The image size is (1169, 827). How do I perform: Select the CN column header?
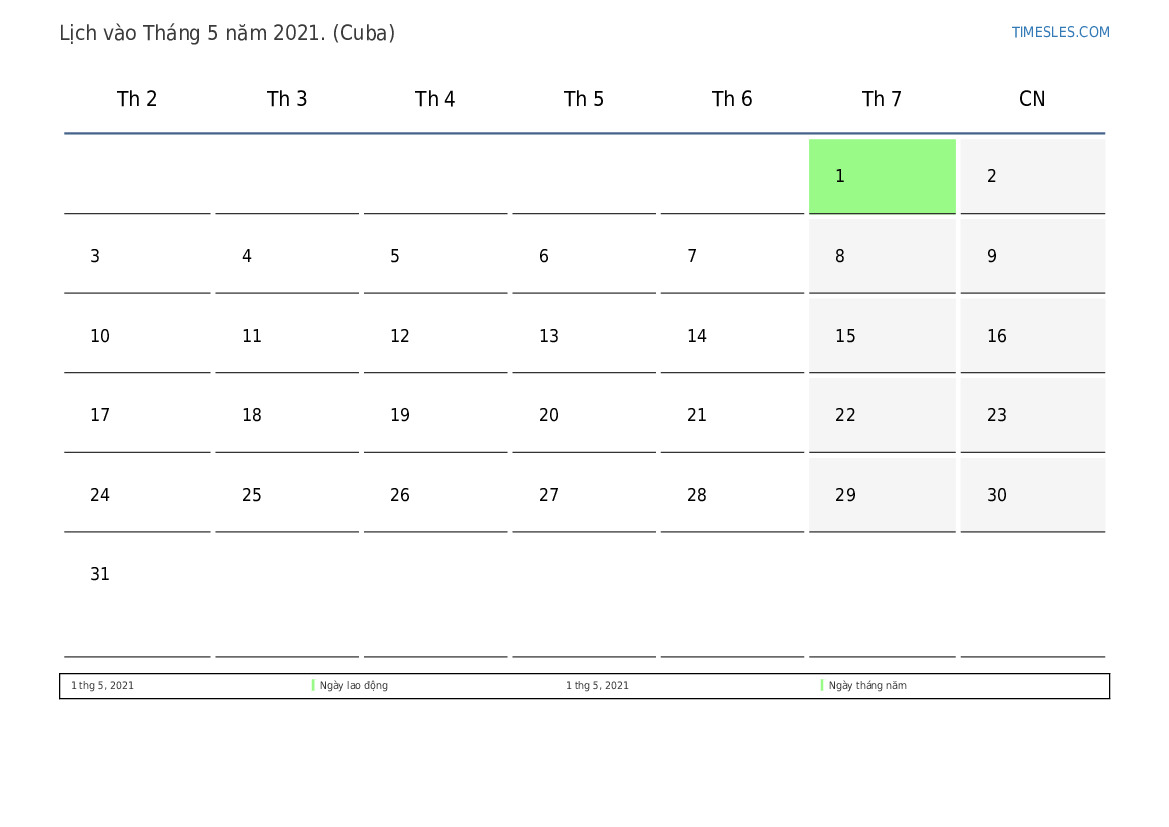coord(1033,98)
